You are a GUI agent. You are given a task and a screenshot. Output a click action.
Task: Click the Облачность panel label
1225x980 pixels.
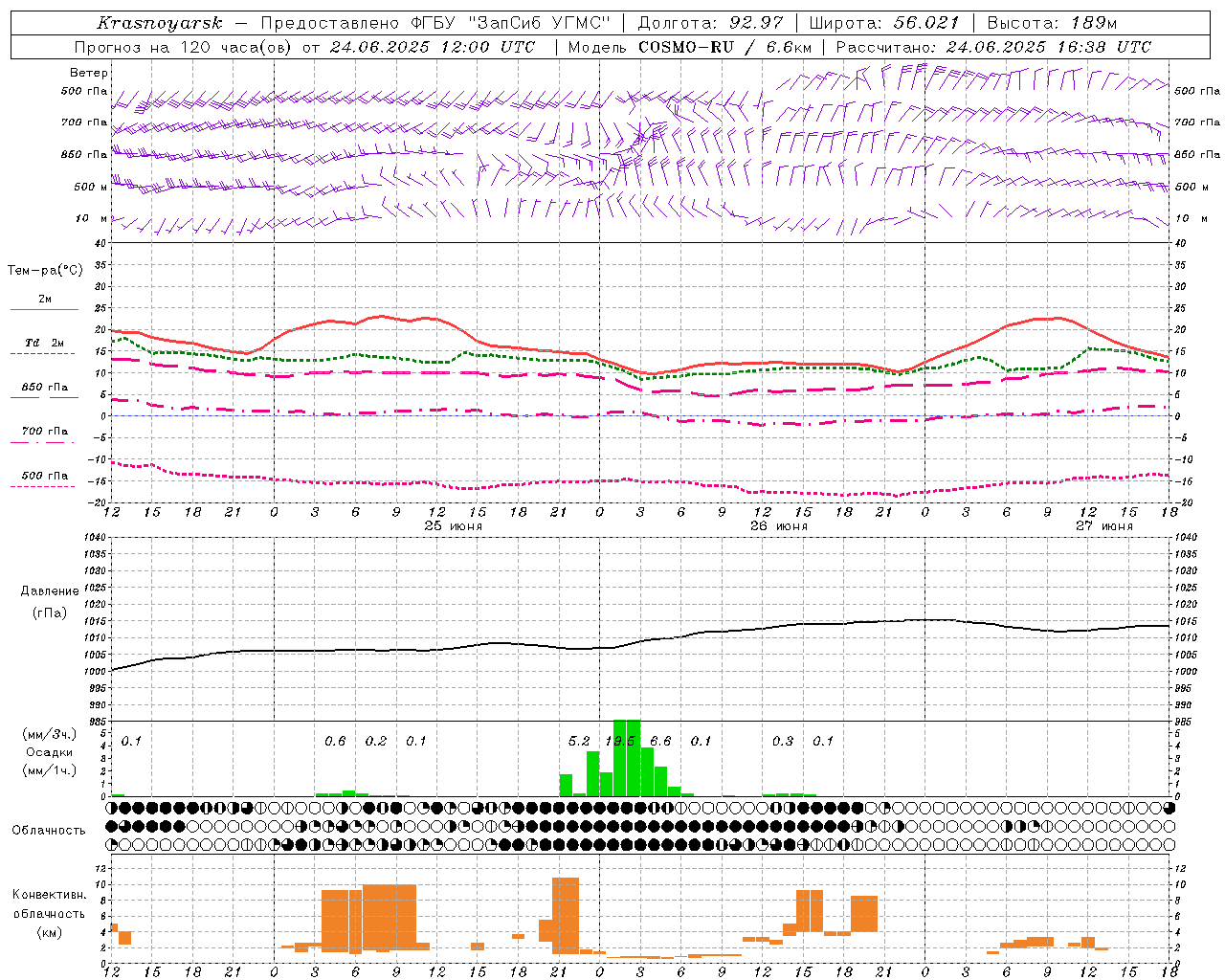49,831
